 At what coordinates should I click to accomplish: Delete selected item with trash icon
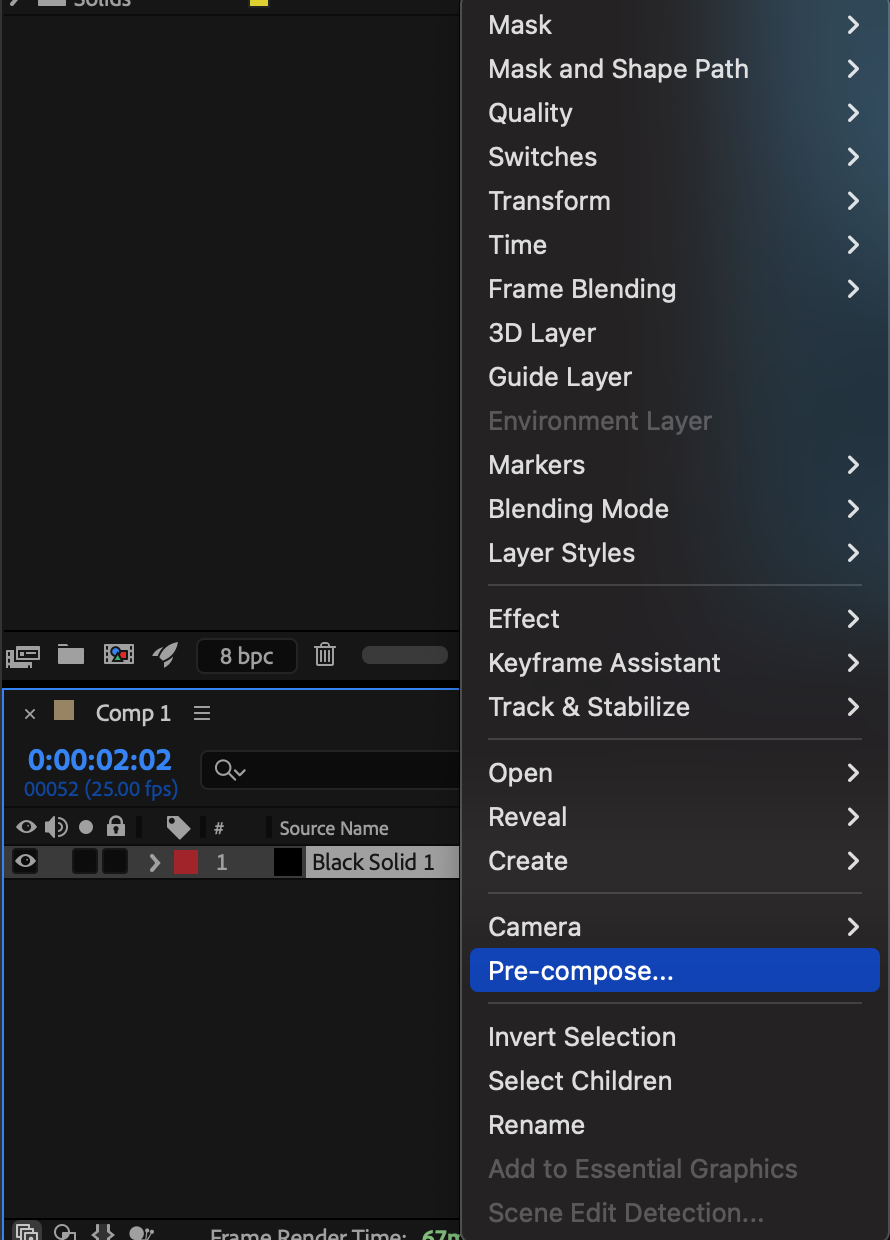pos(325,655)
